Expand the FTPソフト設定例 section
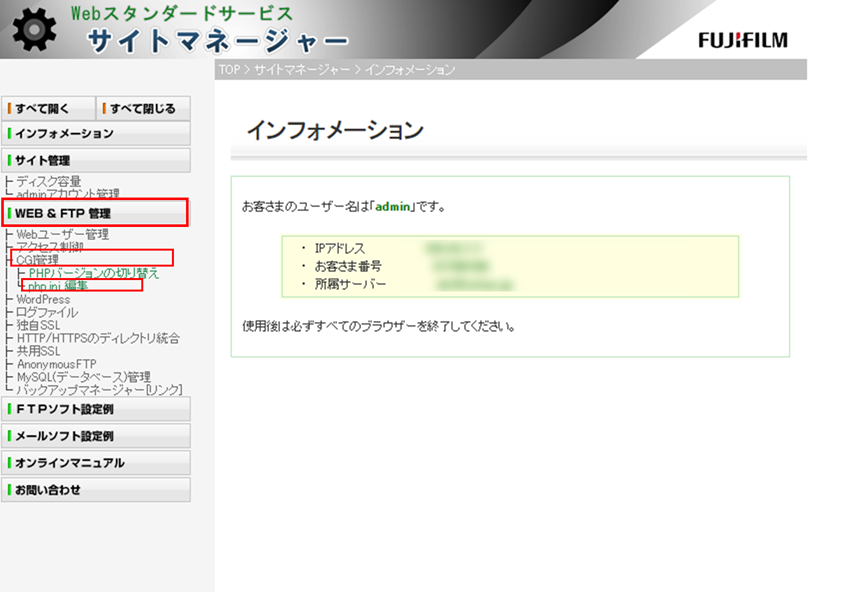Screen dimensions: 865x592 click(x=95, y=409)
